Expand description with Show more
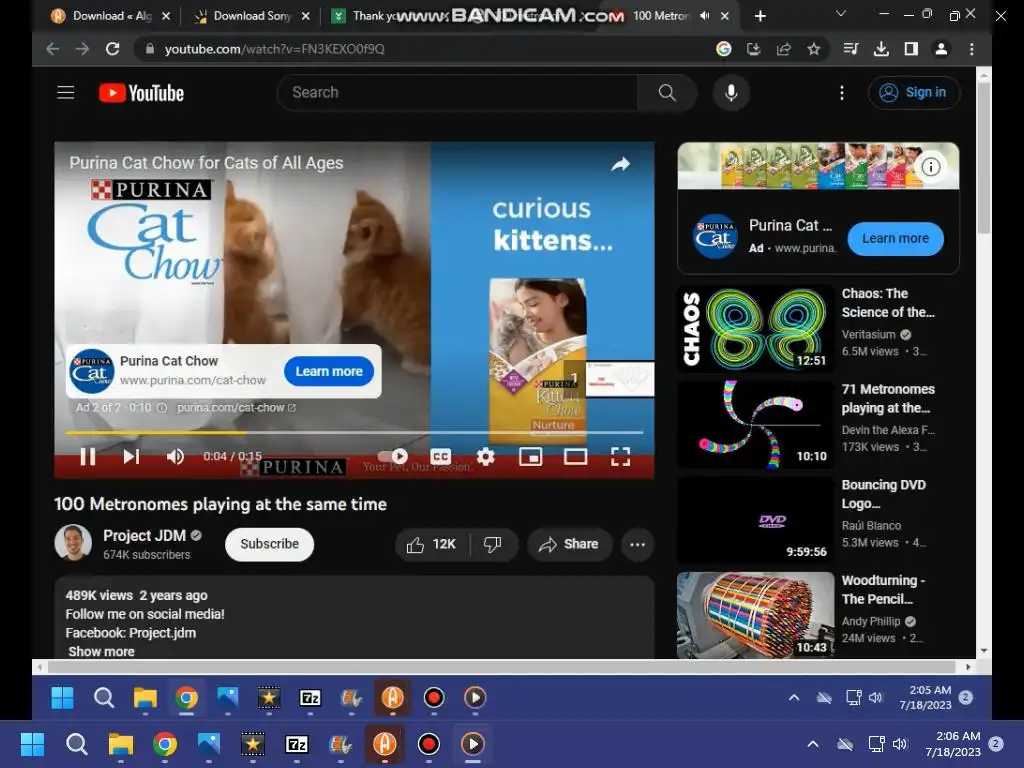This screenshot has height=768, width=1024. click(101, 651)
